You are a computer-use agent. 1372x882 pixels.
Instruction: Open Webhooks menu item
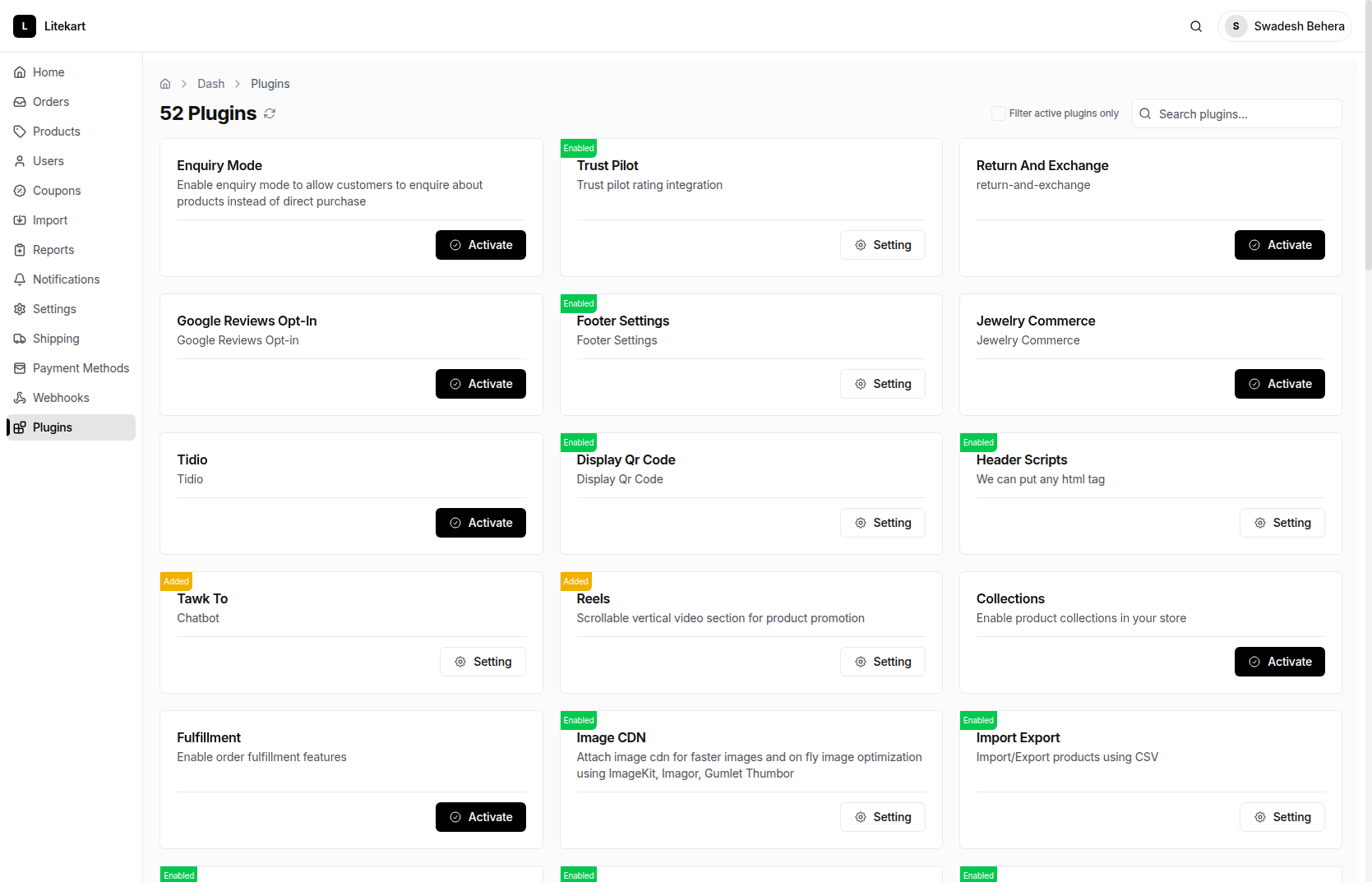tap(71, 398)
